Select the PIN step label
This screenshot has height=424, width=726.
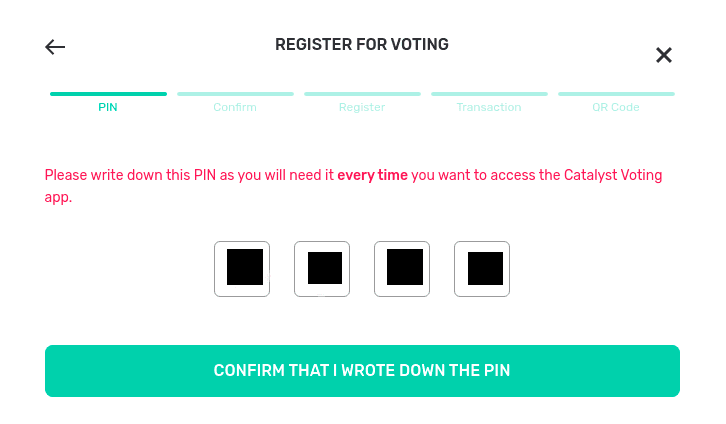[x=108, y=107]
